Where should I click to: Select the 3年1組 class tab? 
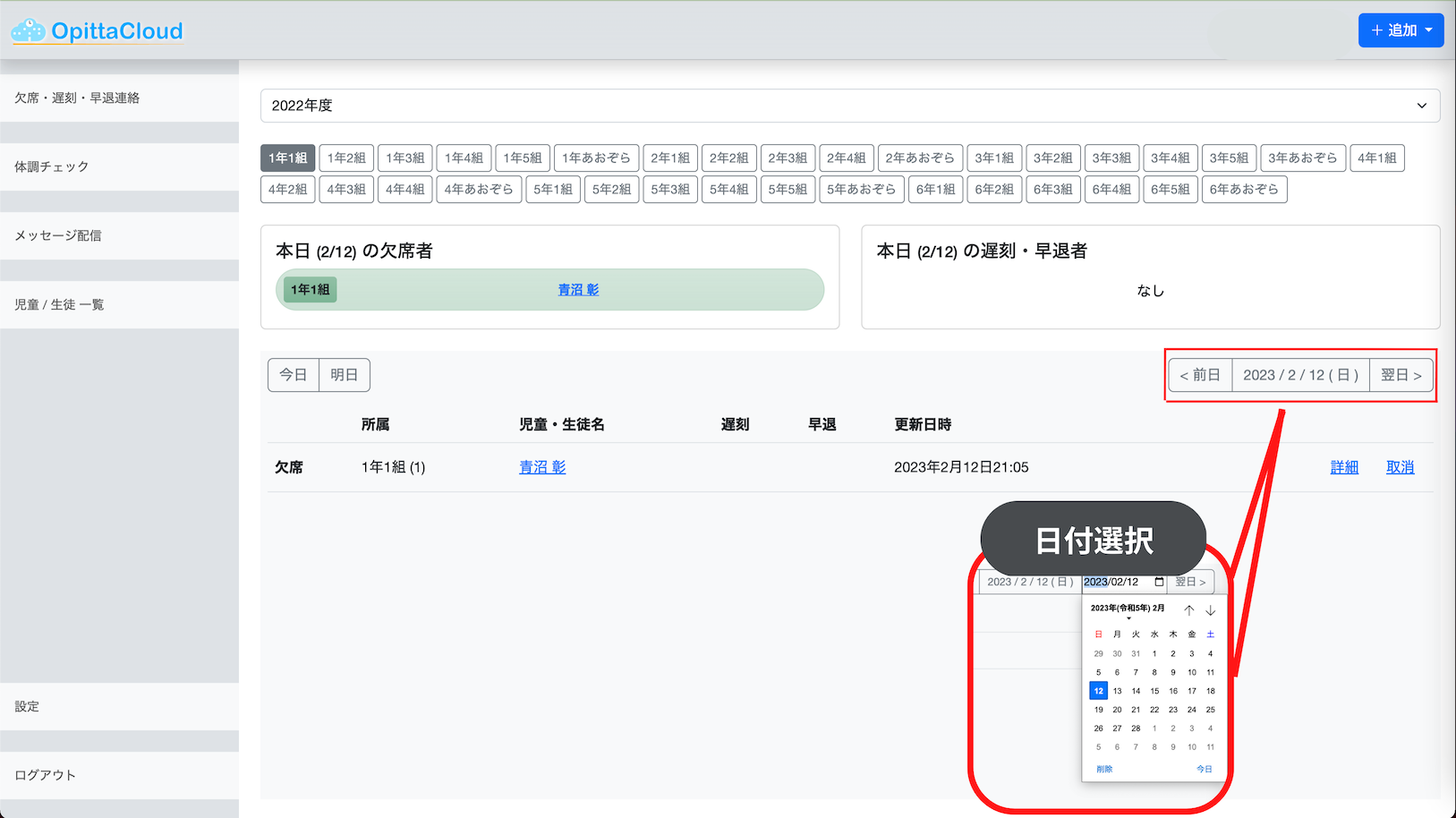coord(994,158)
